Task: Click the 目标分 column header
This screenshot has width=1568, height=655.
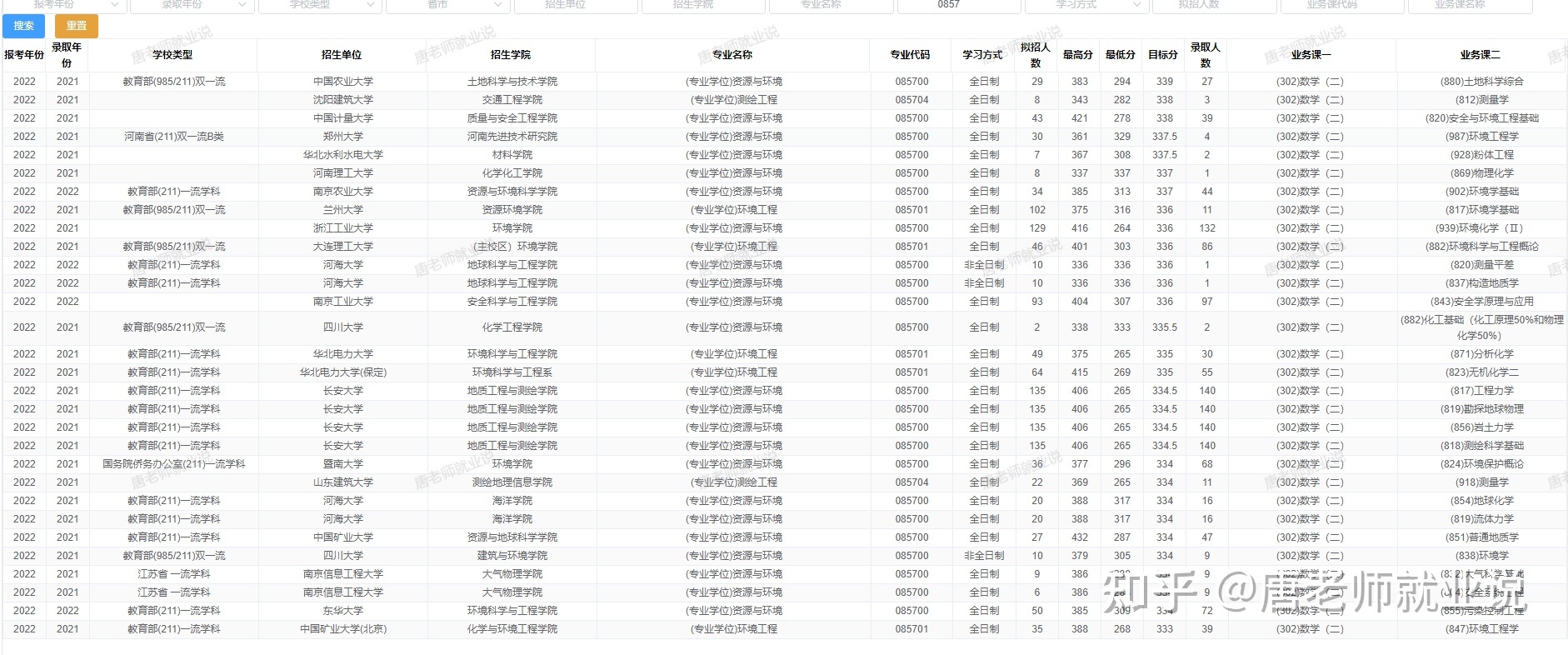Action: tap(1164, 55)
